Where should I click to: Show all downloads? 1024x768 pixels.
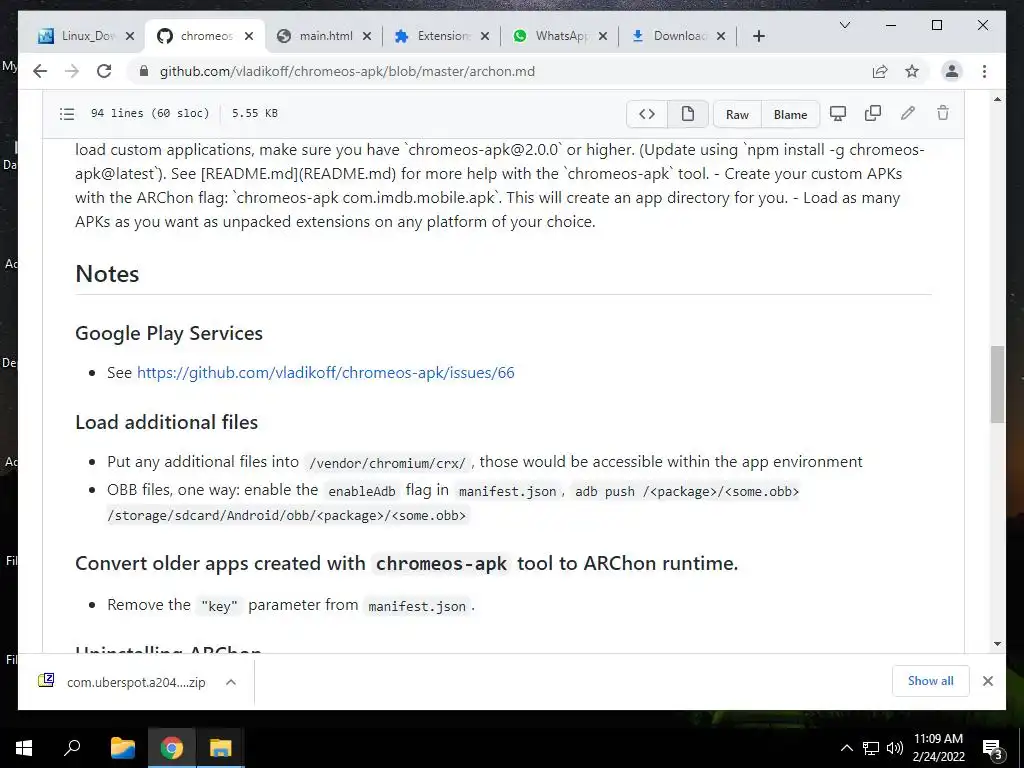[x=931, y=680]
